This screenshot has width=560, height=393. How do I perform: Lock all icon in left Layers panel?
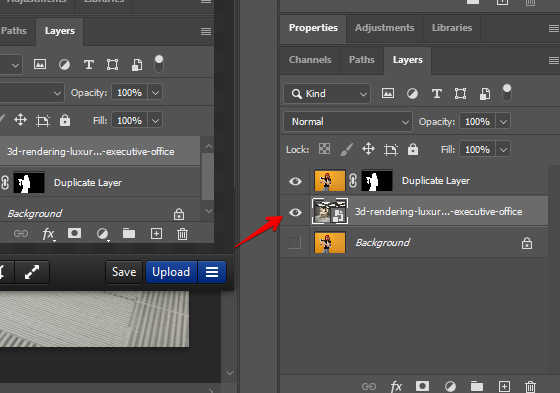coord(65,120)
